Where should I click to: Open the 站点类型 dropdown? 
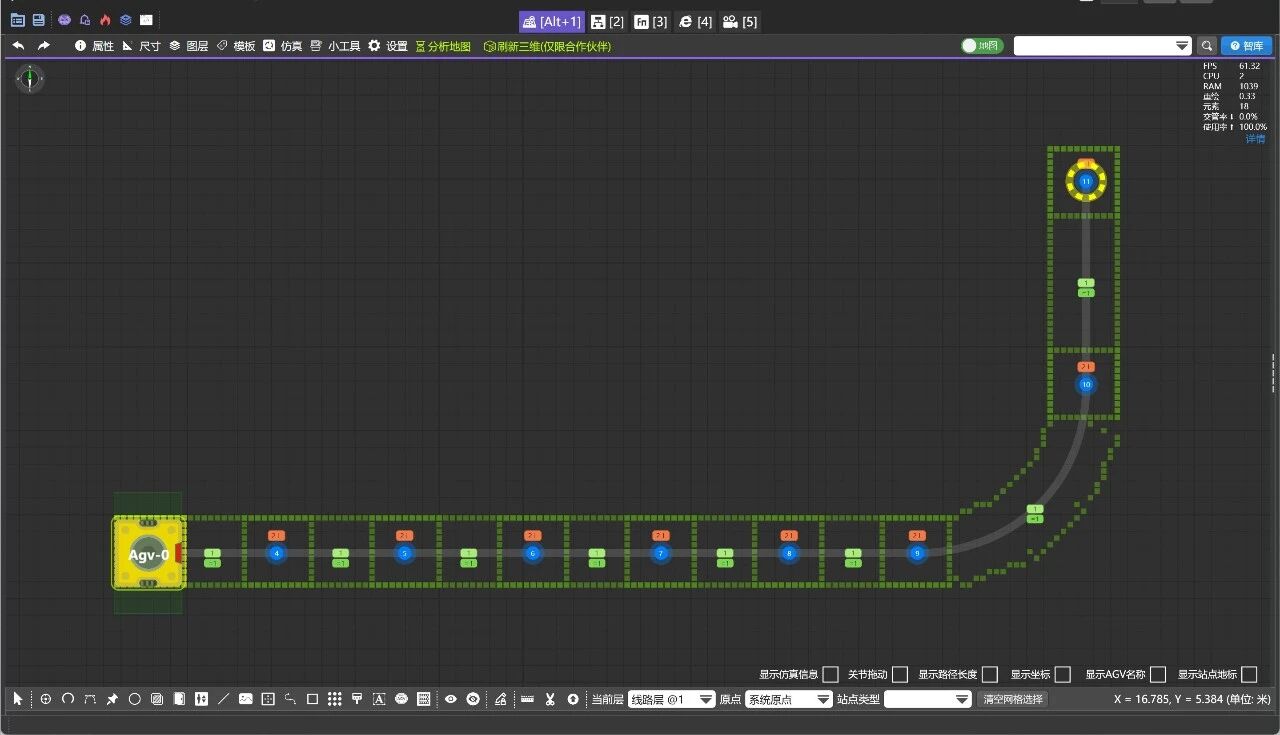point(928,700)
